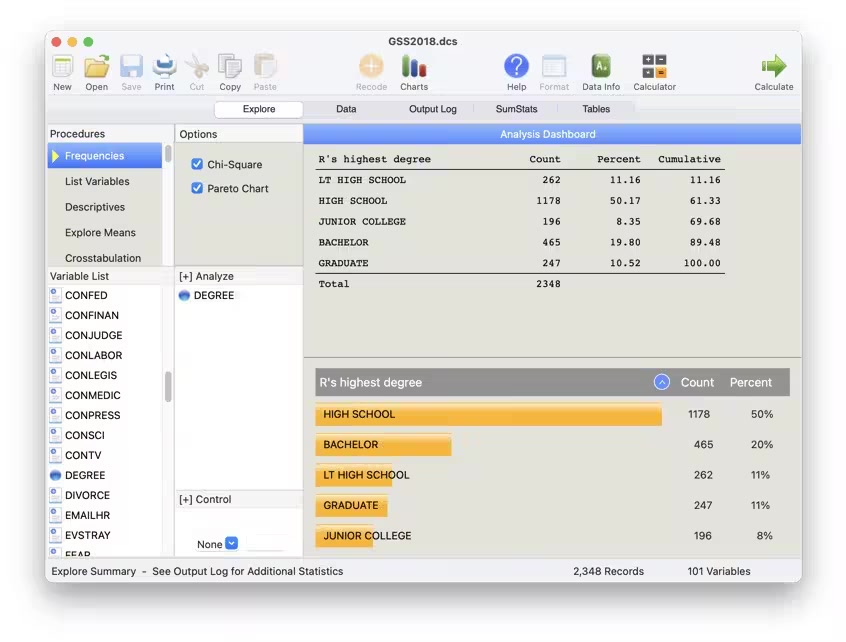Screen dimensions: 846x642
Task: Choose the DIVORCE variable in the list
Action: tap(87, 495)
